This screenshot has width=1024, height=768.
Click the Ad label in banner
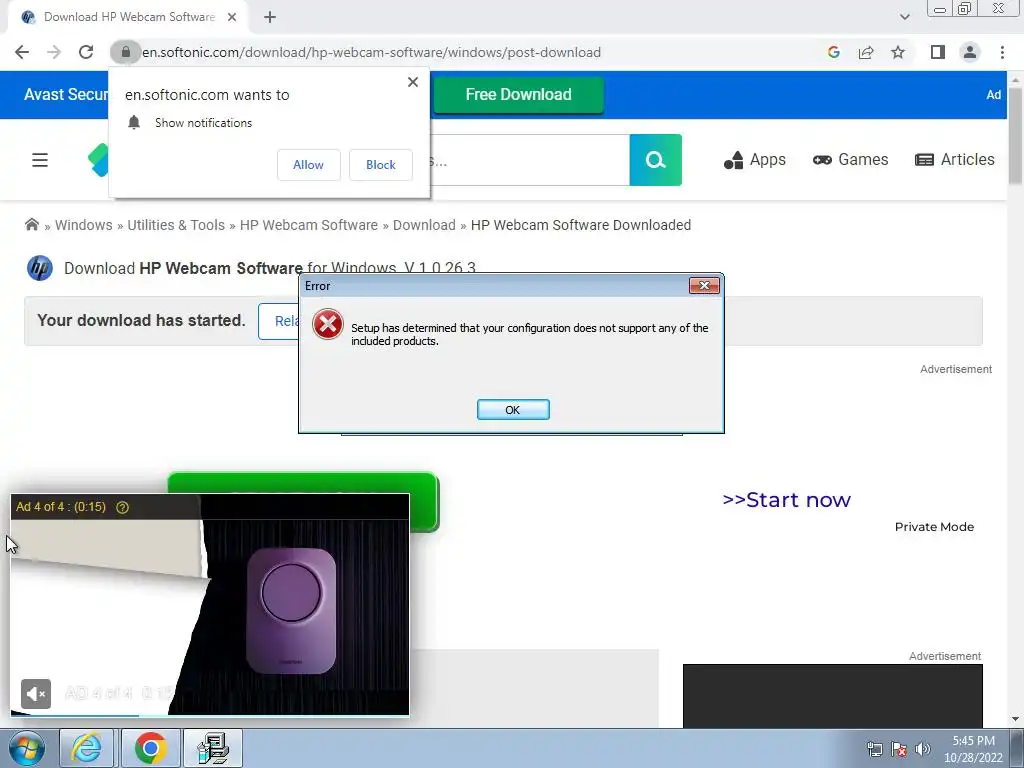(x=993, y=95)
